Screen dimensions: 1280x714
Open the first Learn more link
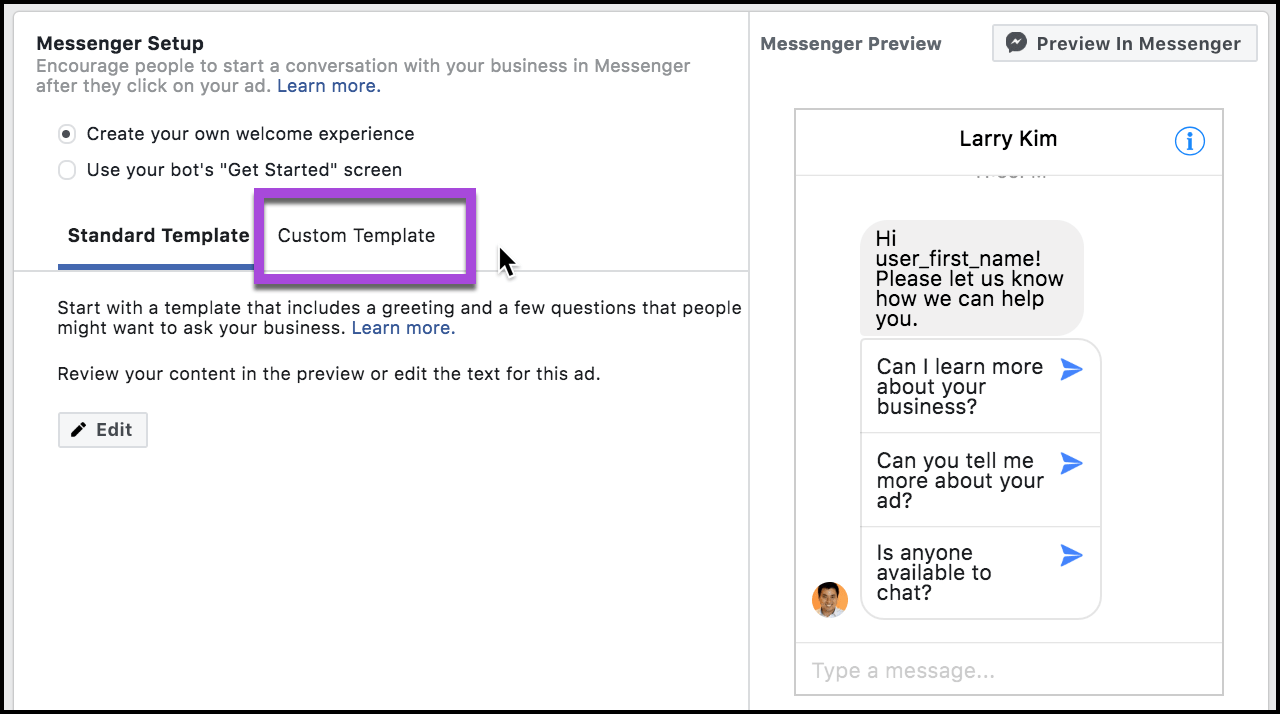328,85
